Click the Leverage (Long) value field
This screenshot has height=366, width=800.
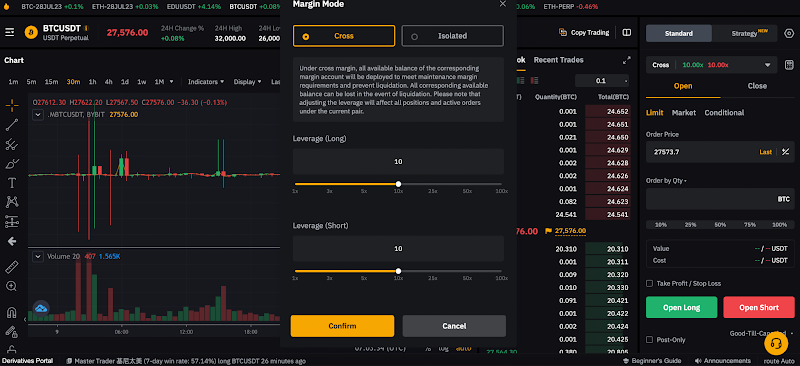pos(398,161)
